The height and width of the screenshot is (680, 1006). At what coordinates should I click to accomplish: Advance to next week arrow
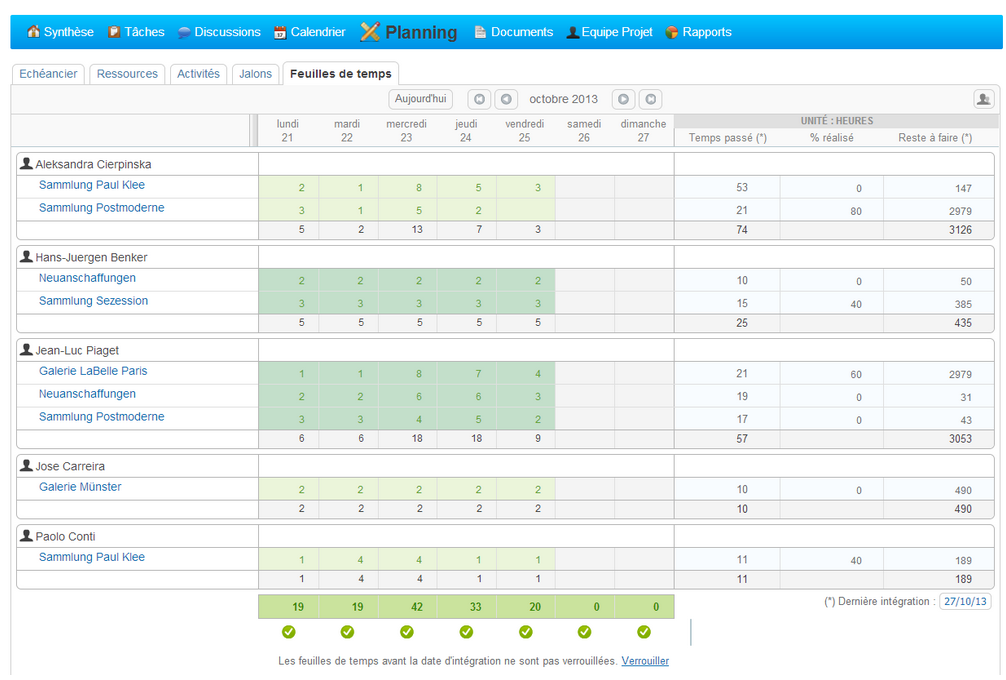tap(623, 99)
